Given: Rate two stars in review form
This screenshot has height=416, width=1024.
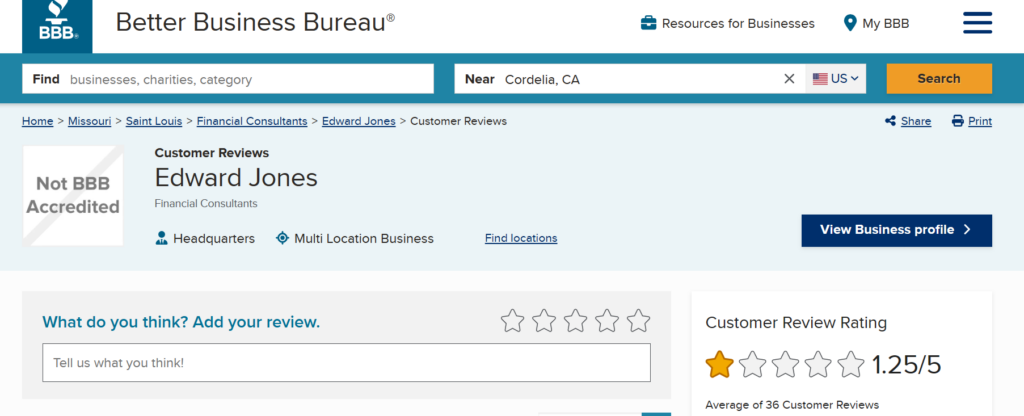Looking at the screenshot, I should (544, 321).
